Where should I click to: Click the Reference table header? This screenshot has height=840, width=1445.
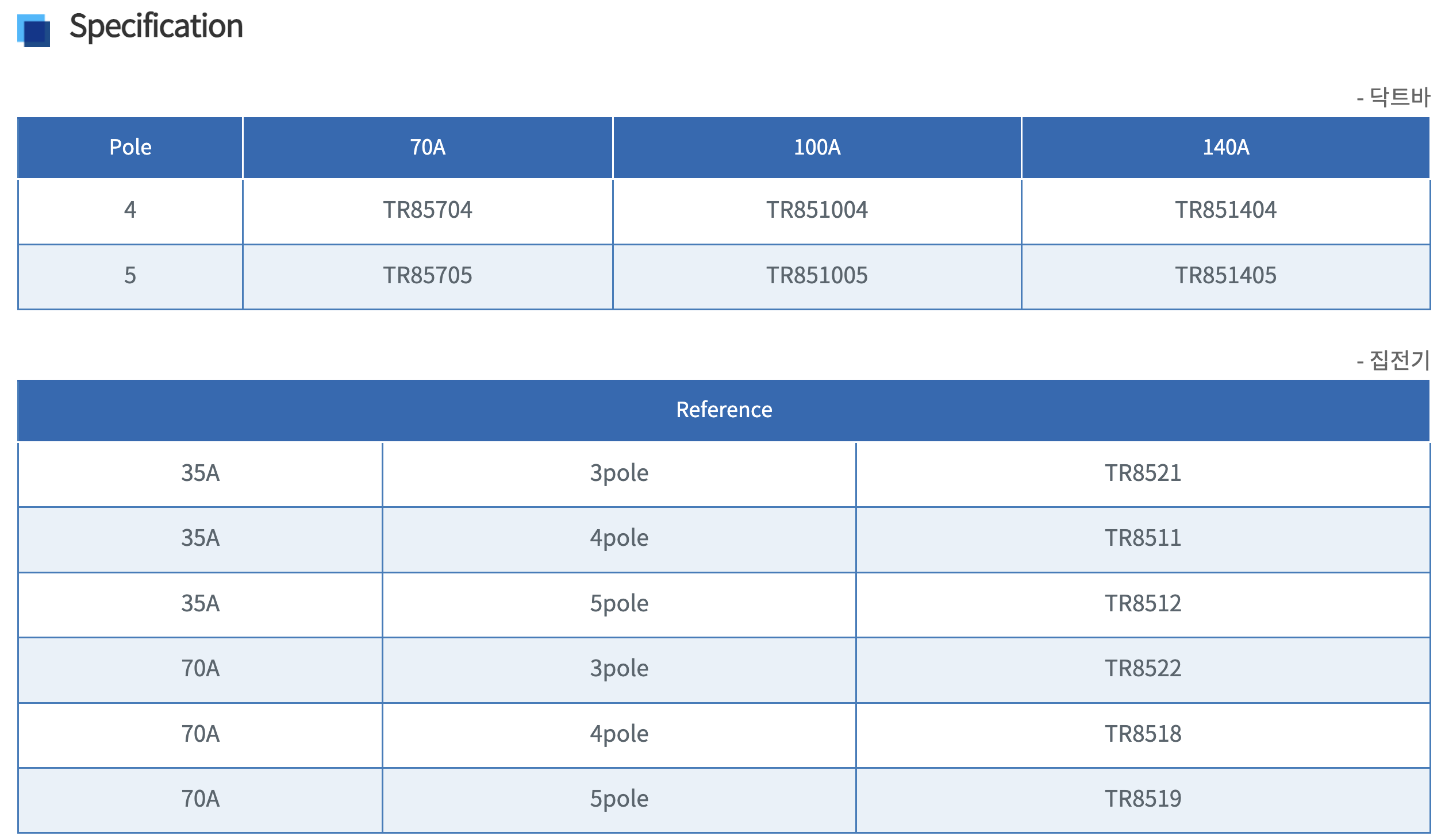[724, 410]
